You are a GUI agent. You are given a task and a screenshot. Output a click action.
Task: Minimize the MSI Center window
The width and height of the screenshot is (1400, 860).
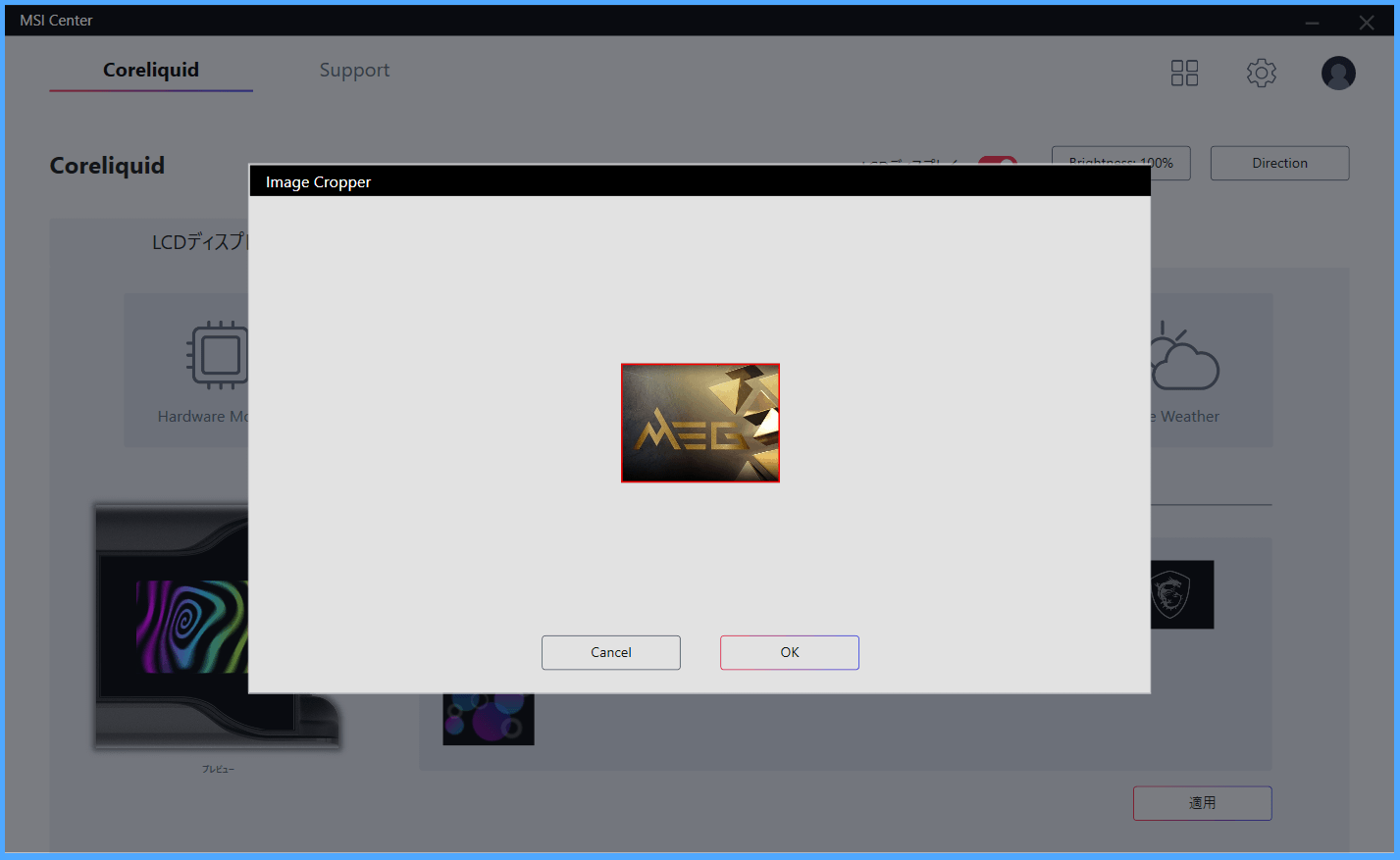[x=1312, y=22]
